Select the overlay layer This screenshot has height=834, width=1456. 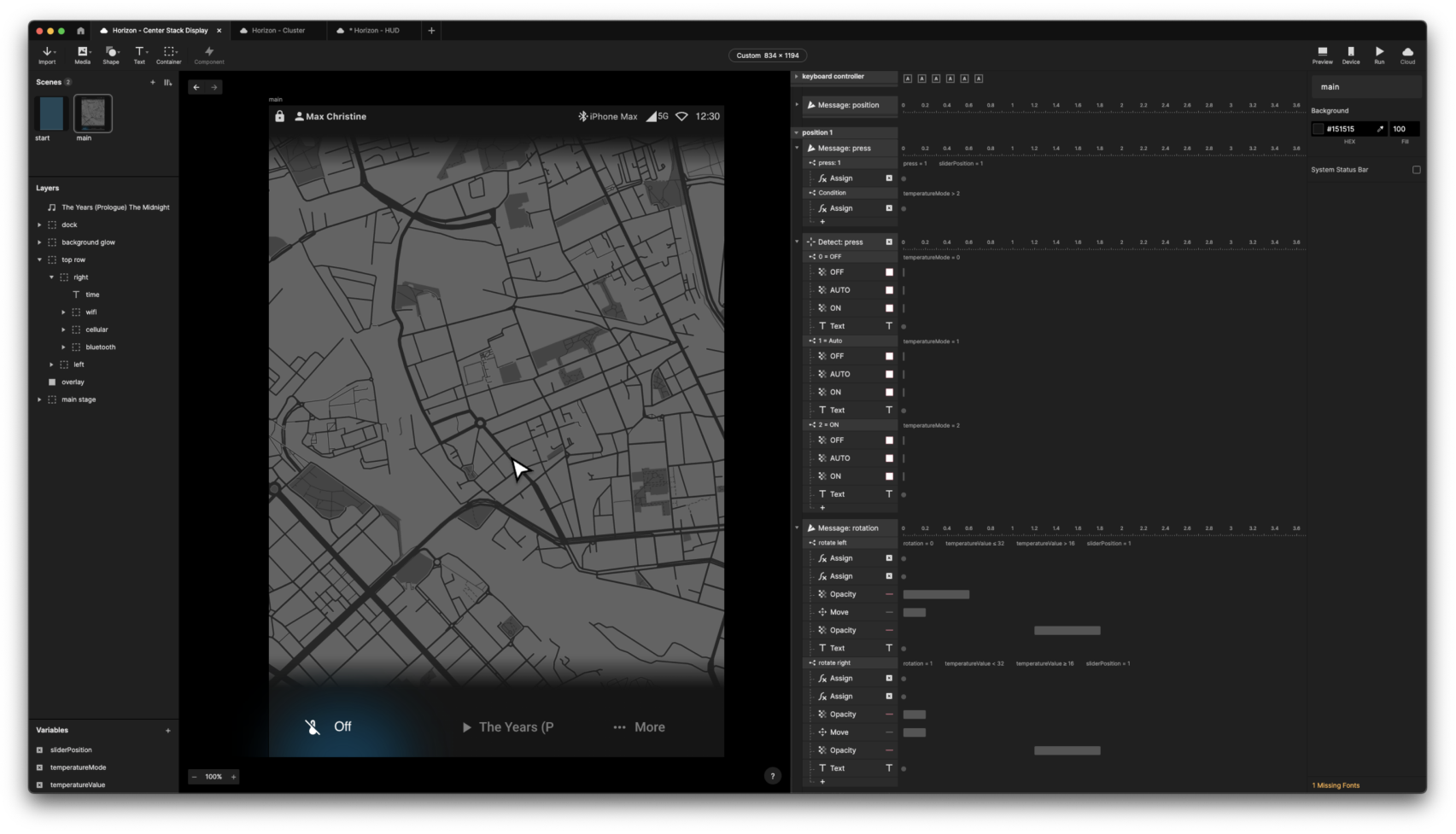(73, 382)
